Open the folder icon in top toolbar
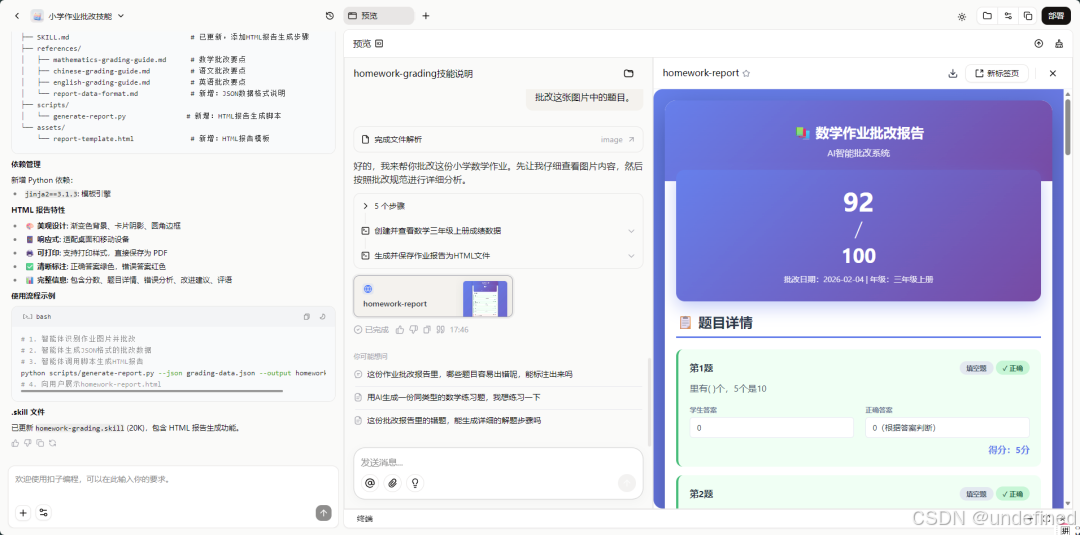Viewport: 1080px width, 535px height. 987,16
